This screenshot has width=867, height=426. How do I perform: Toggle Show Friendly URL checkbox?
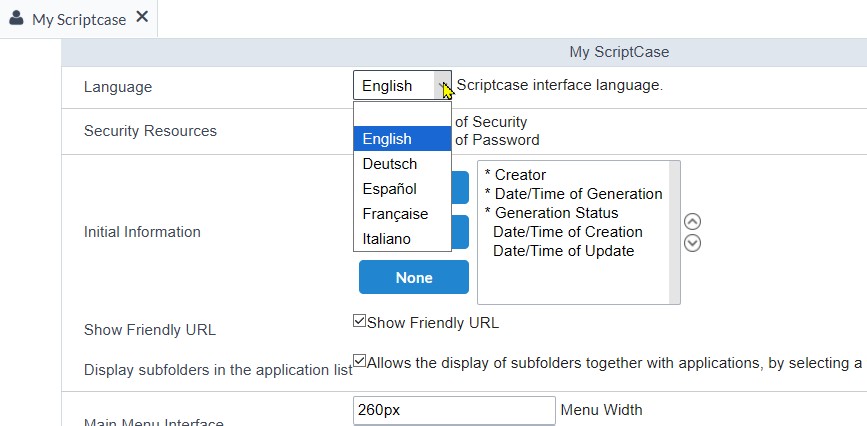[360, 322]
